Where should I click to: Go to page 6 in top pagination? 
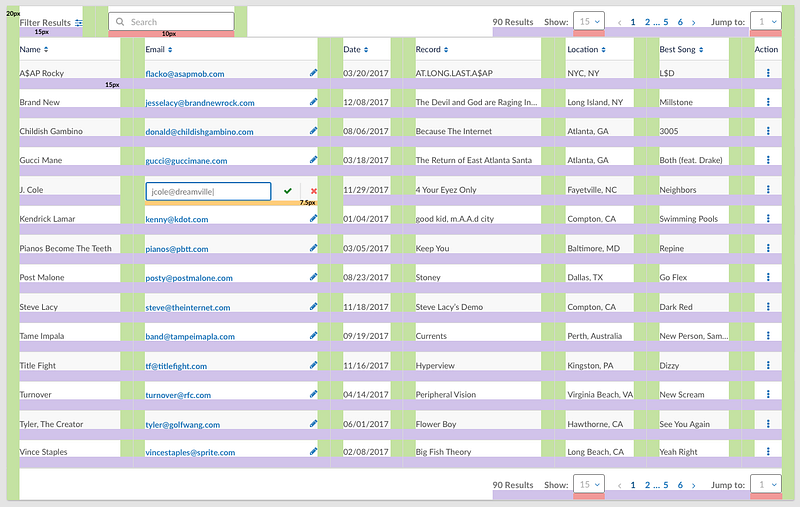(680, 22)
